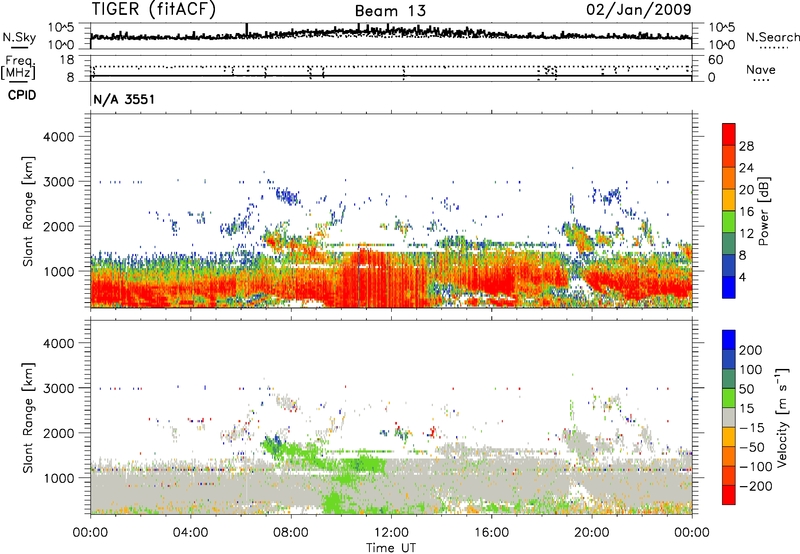Click the Time UT axis title
This screenshot has height=554, width=800.
click(391, 548)
